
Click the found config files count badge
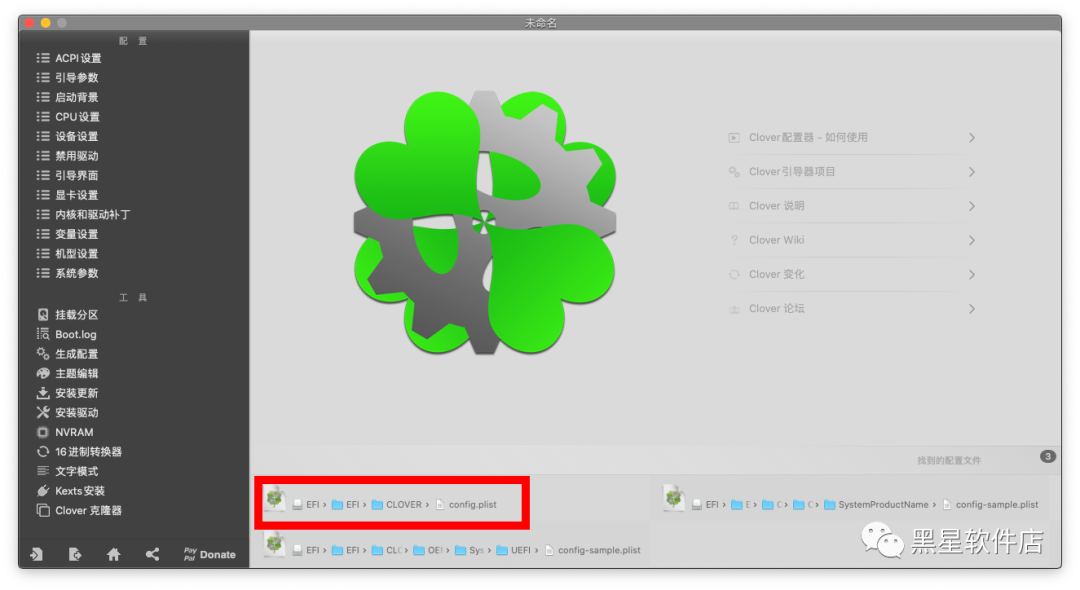coord(1048,456)
